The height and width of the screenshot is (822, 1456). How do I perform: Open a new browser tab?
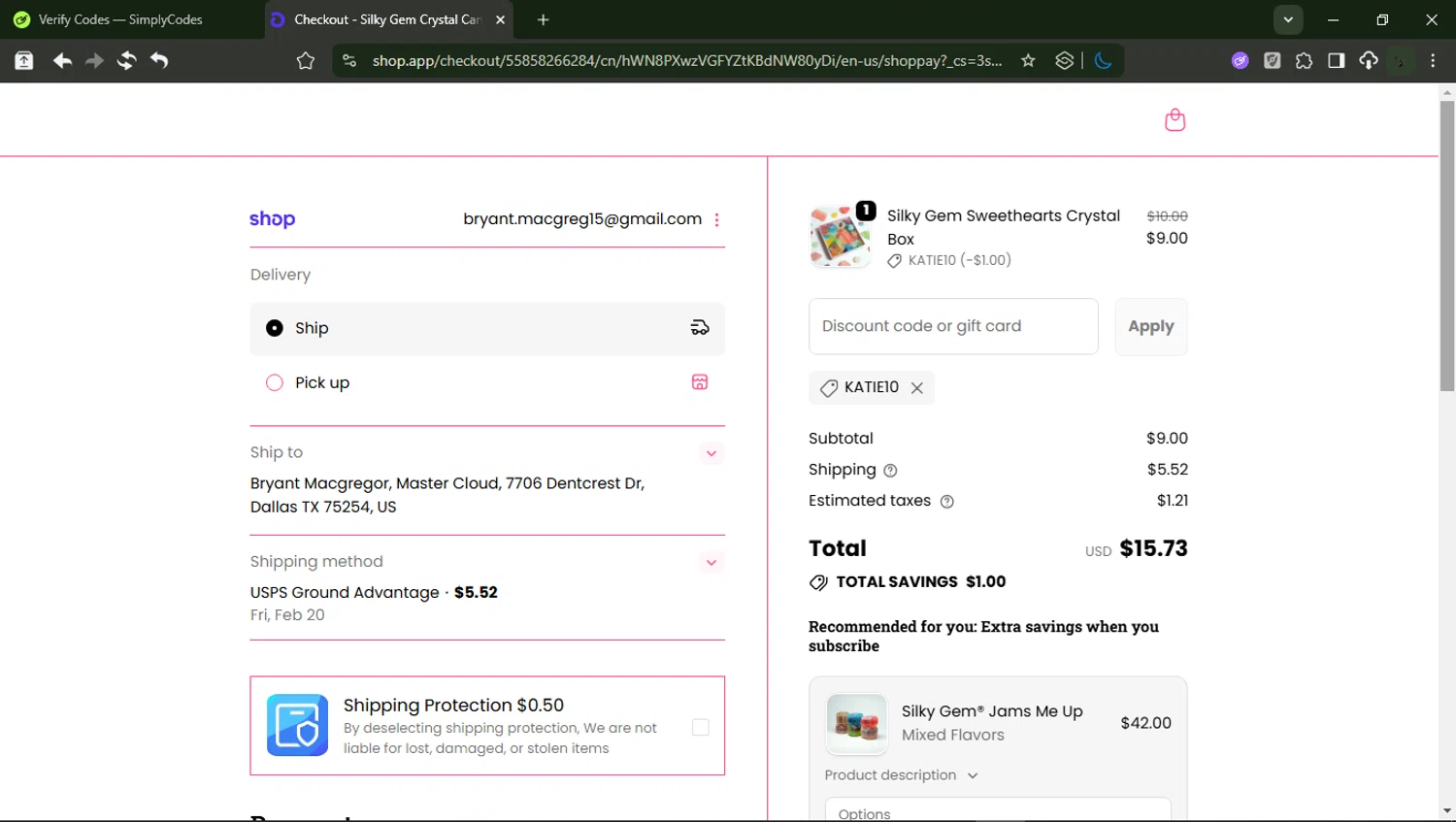coord(543,19)
